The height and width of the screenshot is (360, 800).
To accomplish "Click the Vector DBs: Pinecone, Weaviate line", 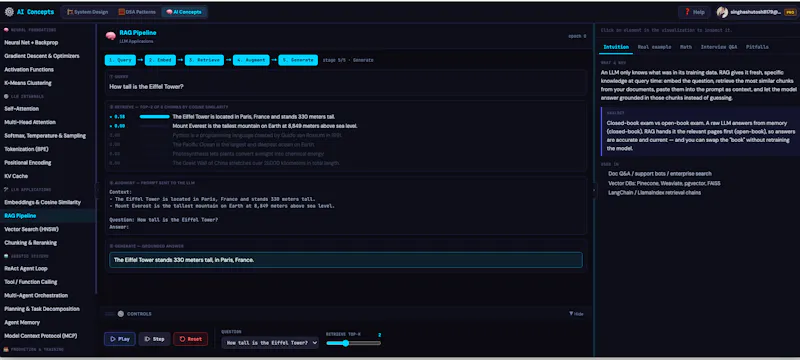I will click(x=664, y=183).
